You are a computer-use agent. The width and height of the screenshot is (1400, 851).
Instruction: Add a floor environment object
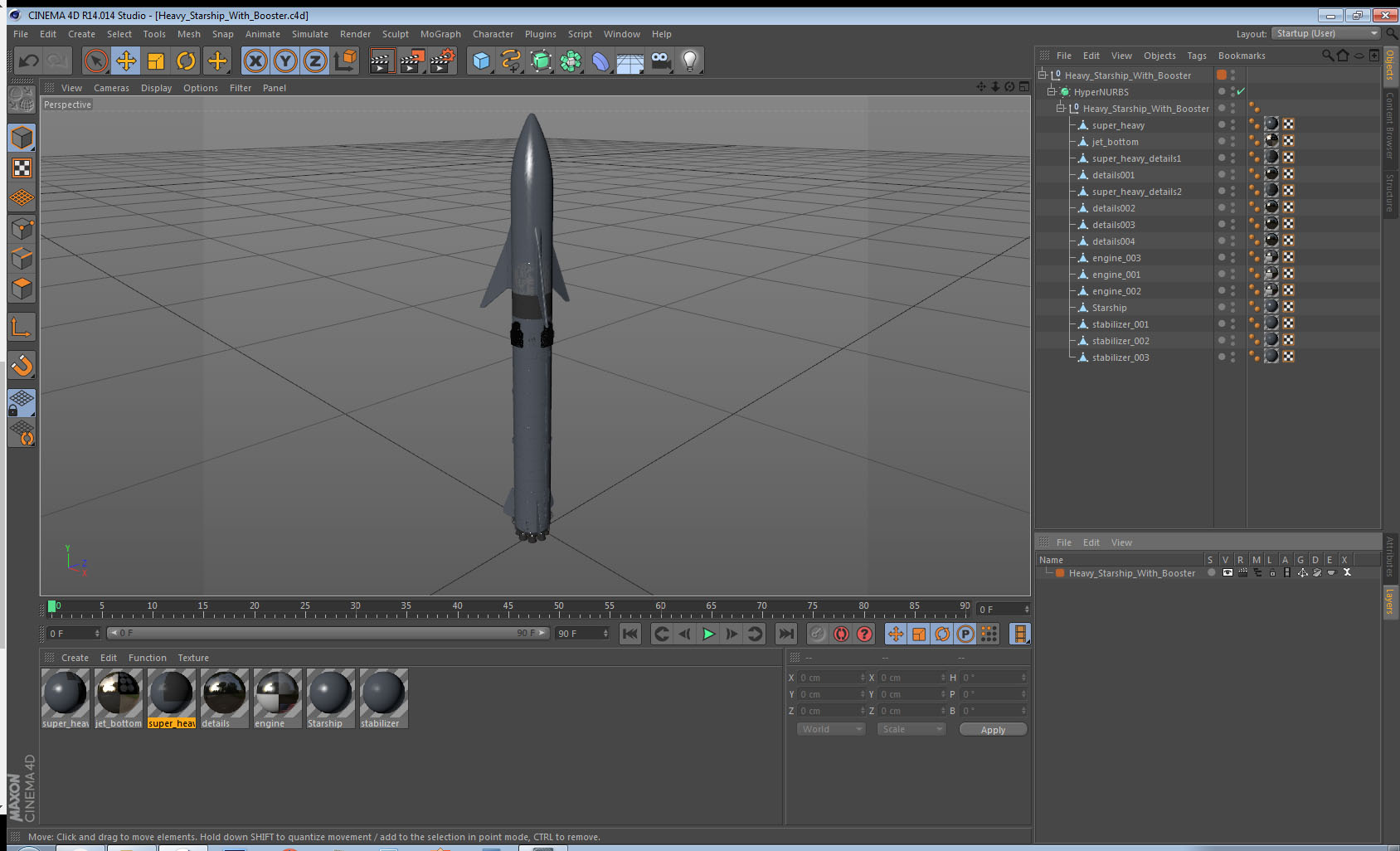pyautogui.click(x=630, y=61)
